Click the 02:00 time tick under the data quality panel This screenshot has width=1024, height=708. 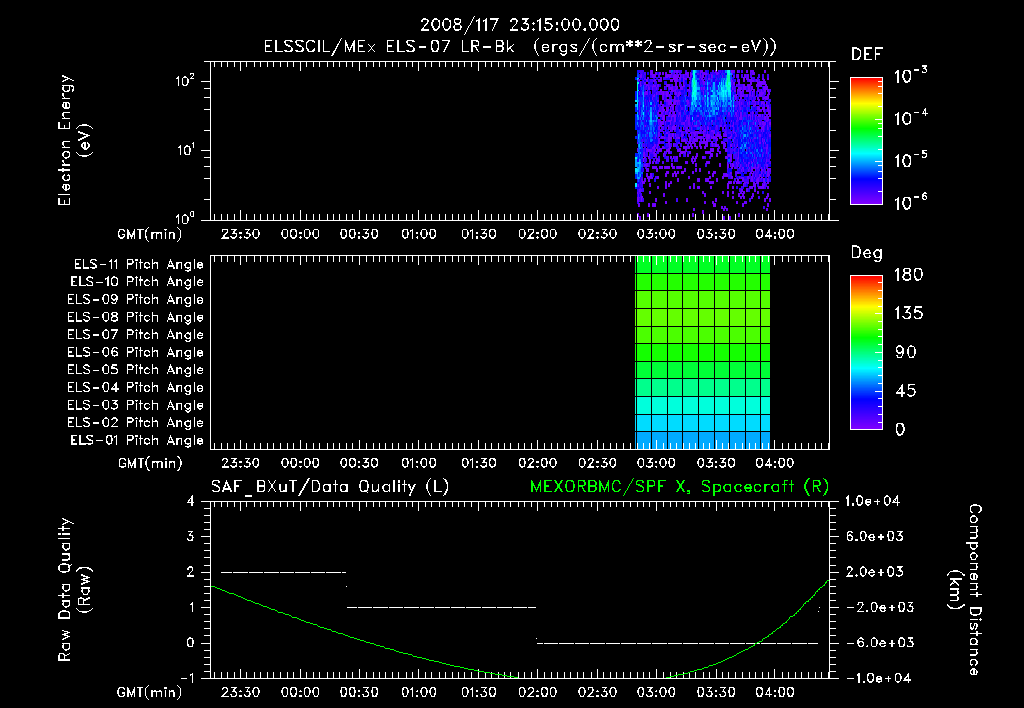click(x=537, y=692)
